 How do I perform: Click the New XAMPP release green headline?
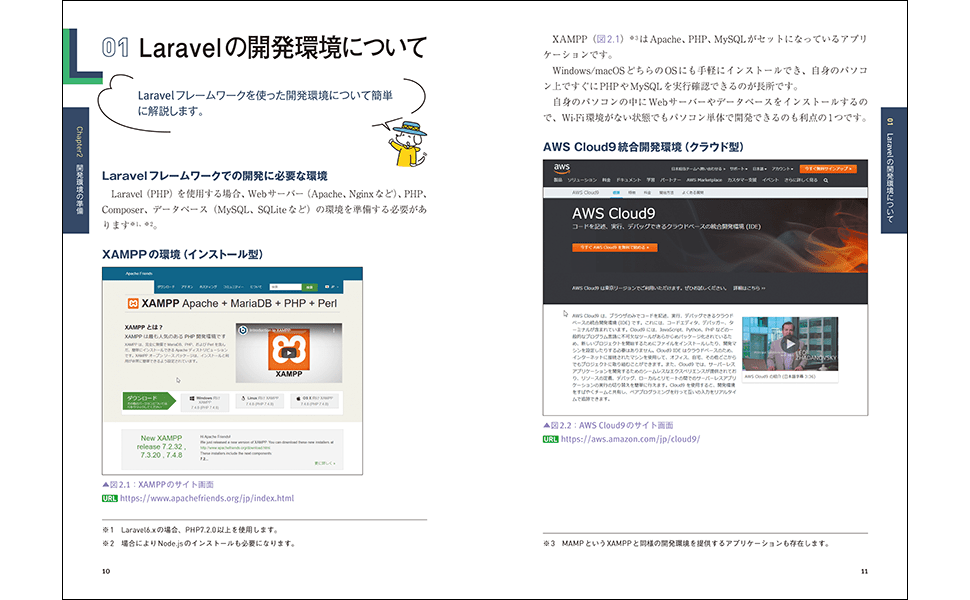[x=161, y=446]
